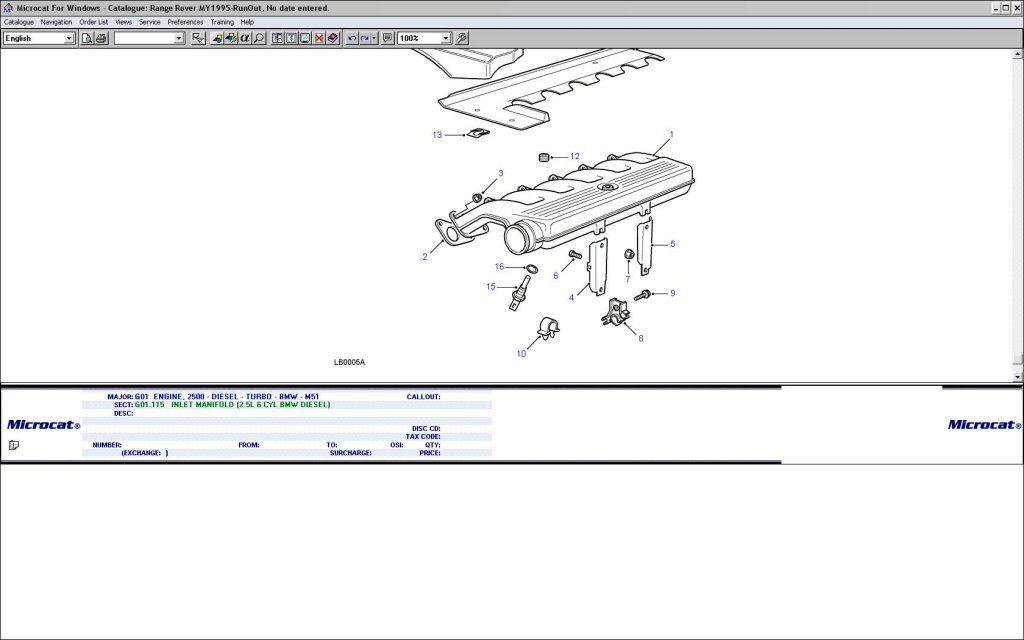Click the second panel layout icon
This screenshot has height=640, width=1024.
[291, 39]
